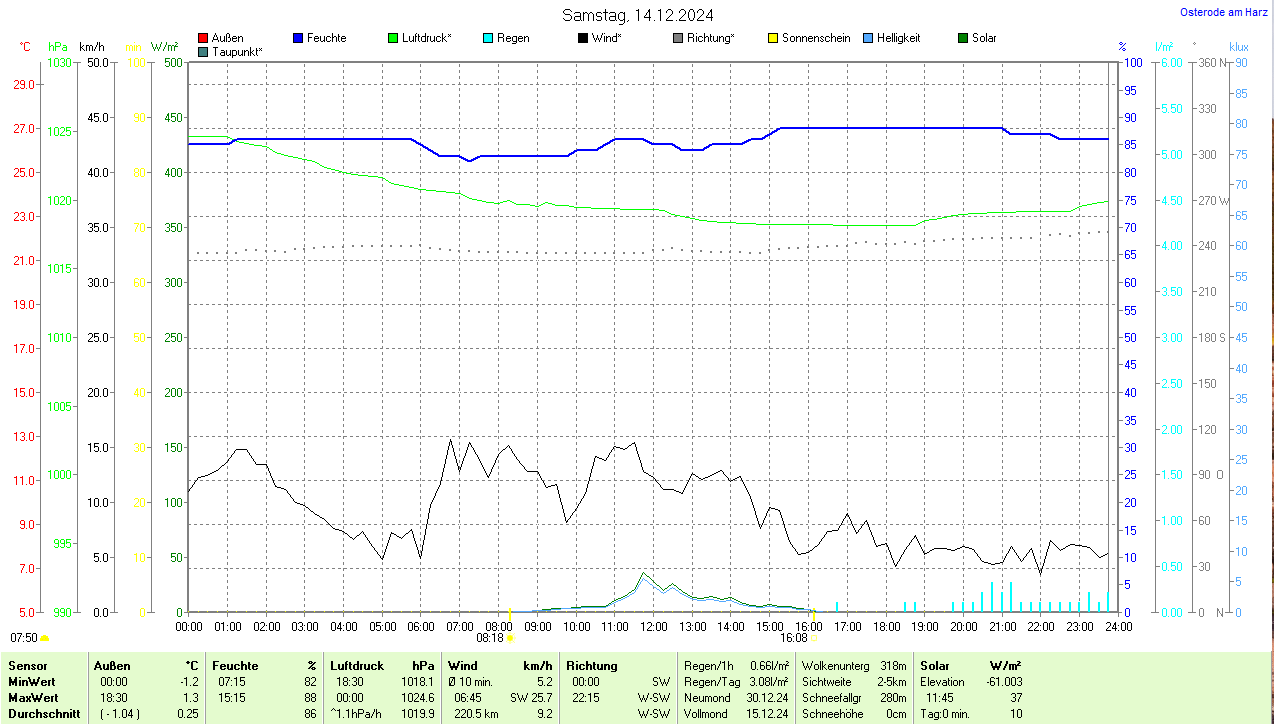1274x724 pixels.
Task: Click the sunrise icon next to 08:18
Action: point(510,637)
